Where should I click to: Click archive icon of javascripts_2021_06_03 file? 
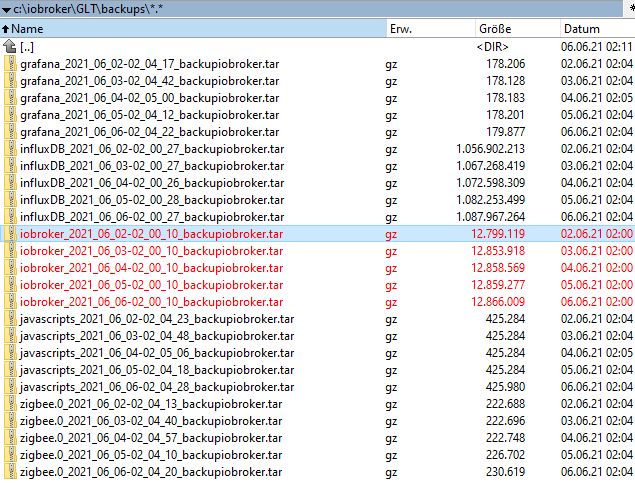pos(10,336)
